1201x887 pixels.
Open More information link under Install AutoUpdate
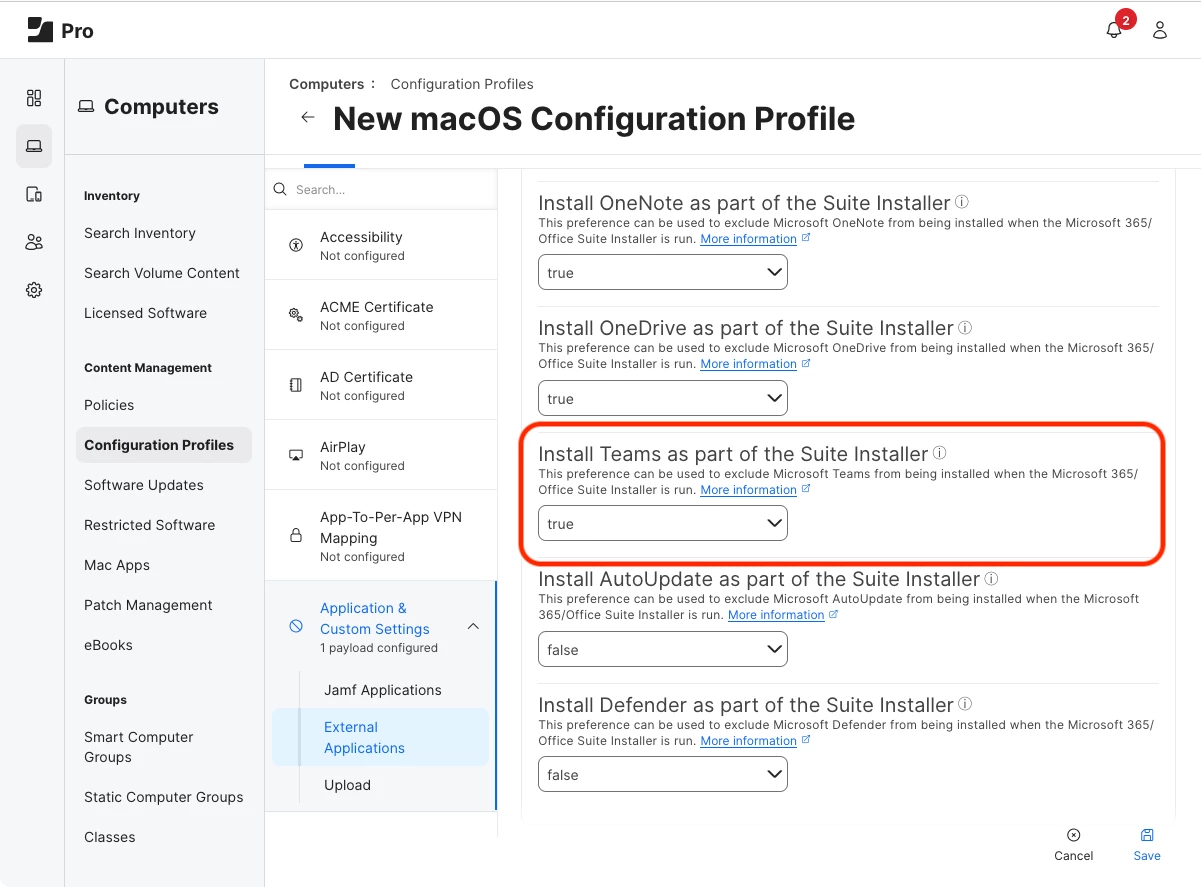[x=776, y=615]
